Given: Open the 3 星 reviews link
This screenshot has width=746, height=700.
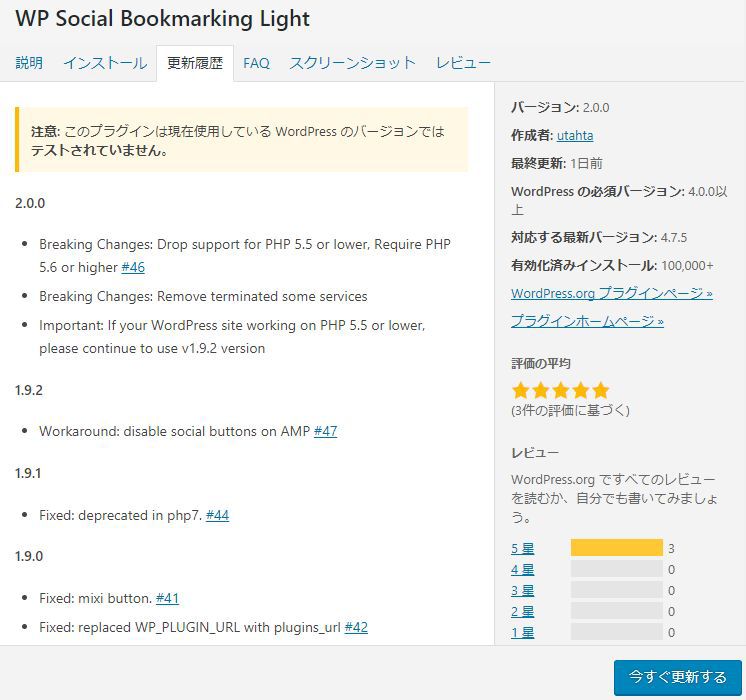Looking at the screenshot, I should point(522,591).
